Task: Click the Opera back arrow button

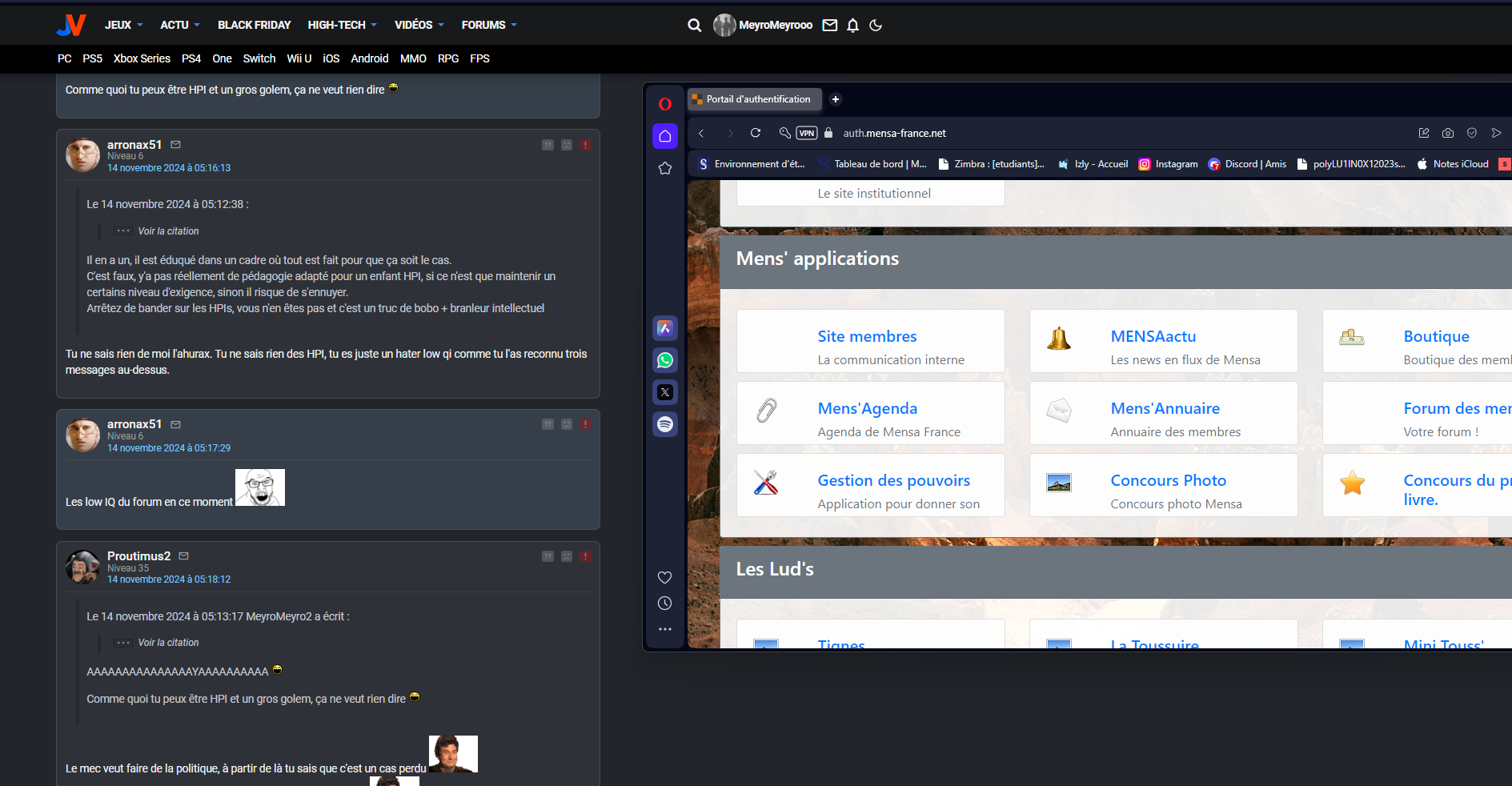Action: tap(701, 133)
